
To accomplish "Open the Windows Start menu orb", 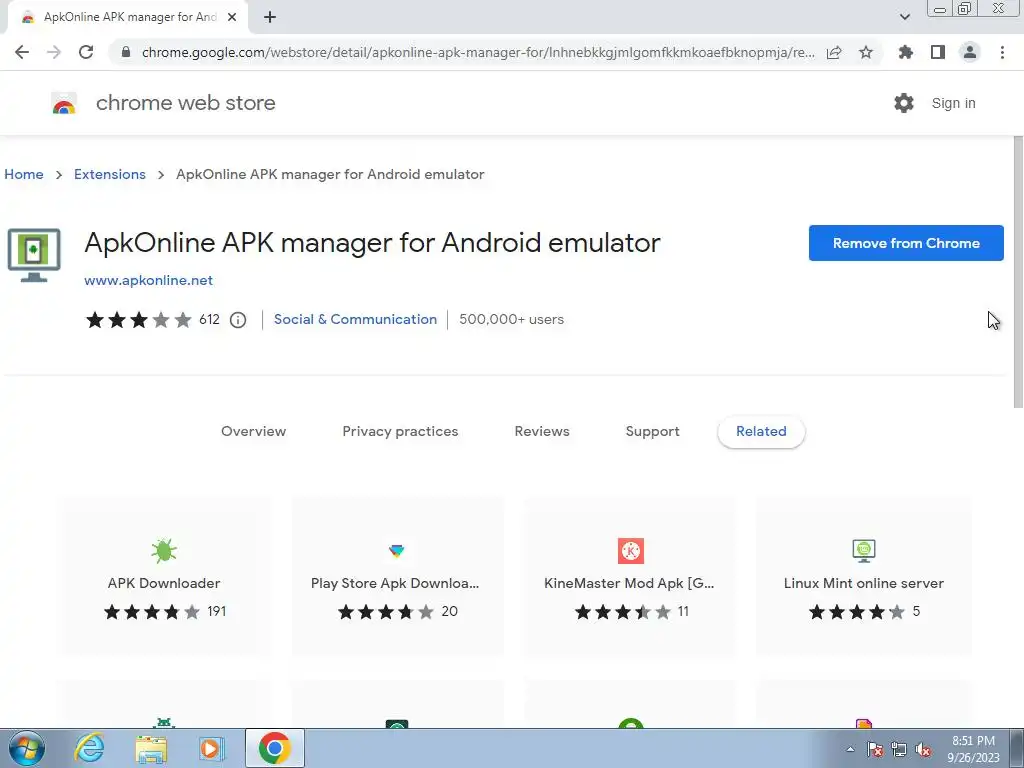I will point(26,748).
